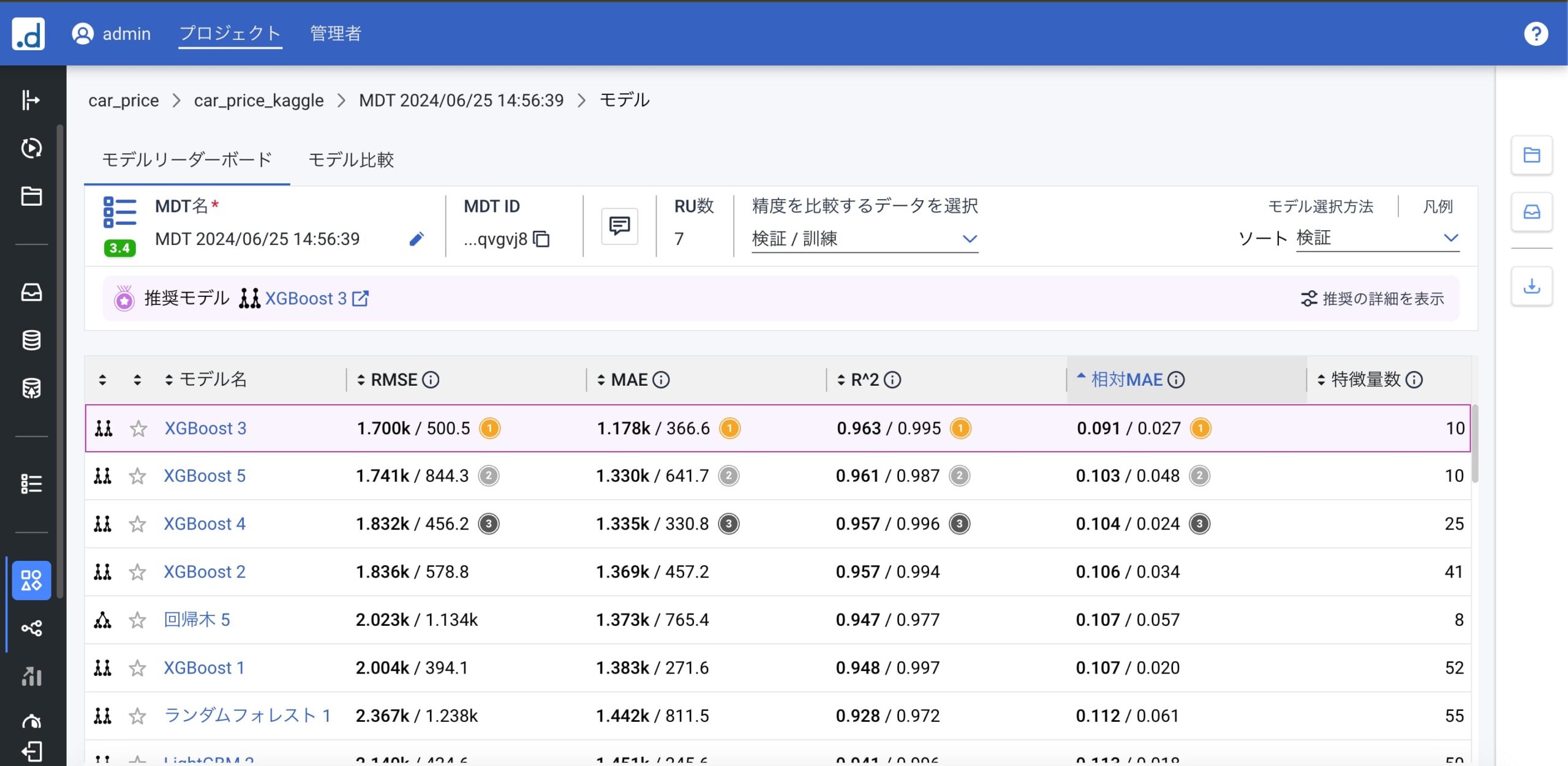Toggle favorite star for XGBoost 5
1568x766 pixels.
[x=137, y=476]
